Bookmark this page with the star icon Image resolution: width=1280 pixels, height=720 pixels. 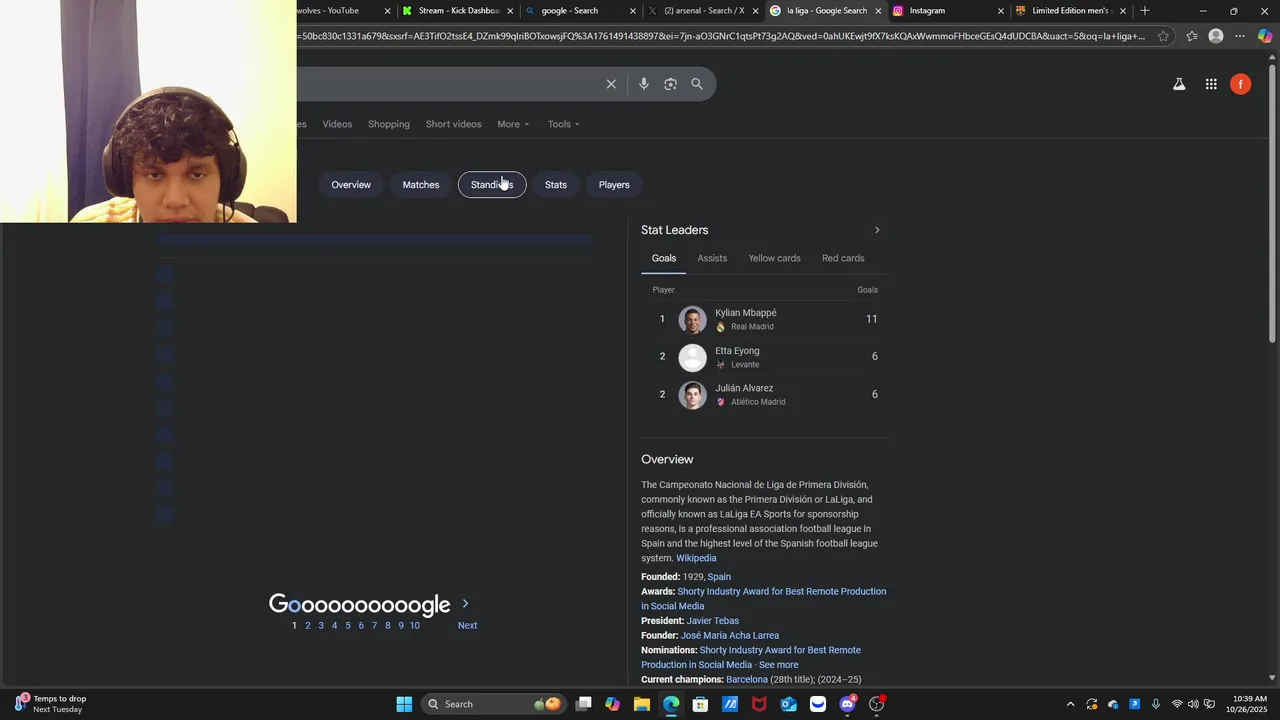click(x=1163, y=36)
